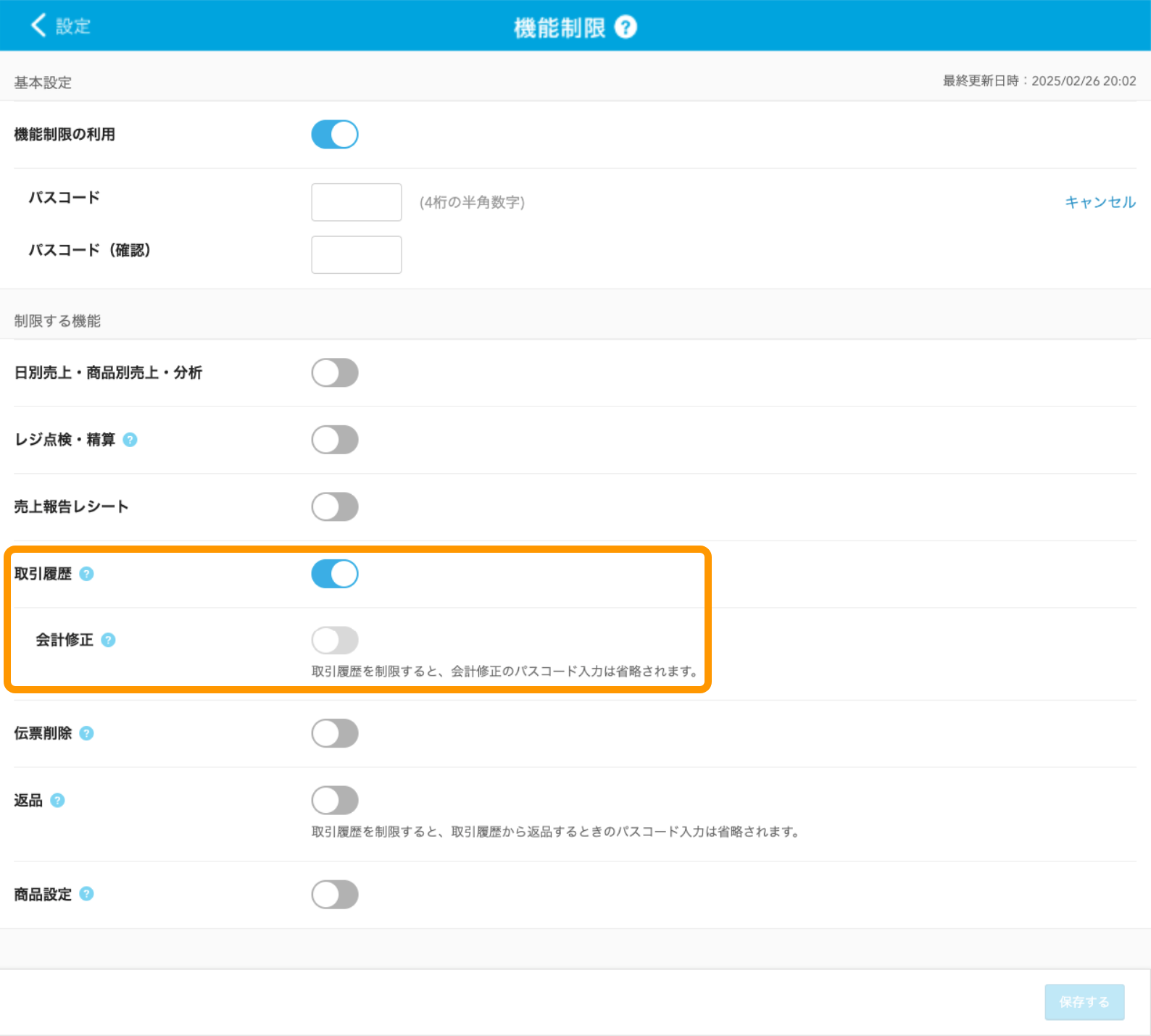Open help icon beside 商品設定
The width and height of the screenshot is (1151, 1036).
click(86, 894)
